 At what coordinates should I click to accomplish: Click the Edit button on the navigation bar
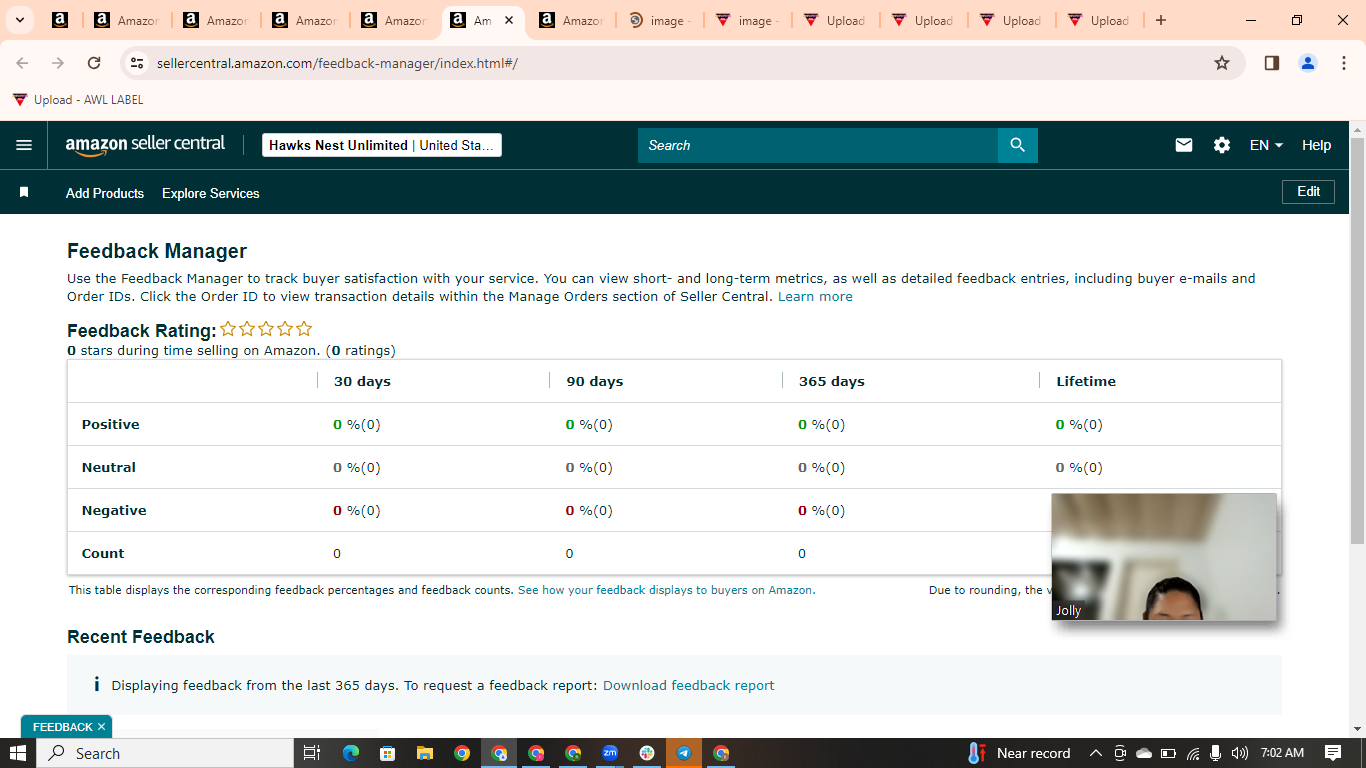(x=1308, y=191)
